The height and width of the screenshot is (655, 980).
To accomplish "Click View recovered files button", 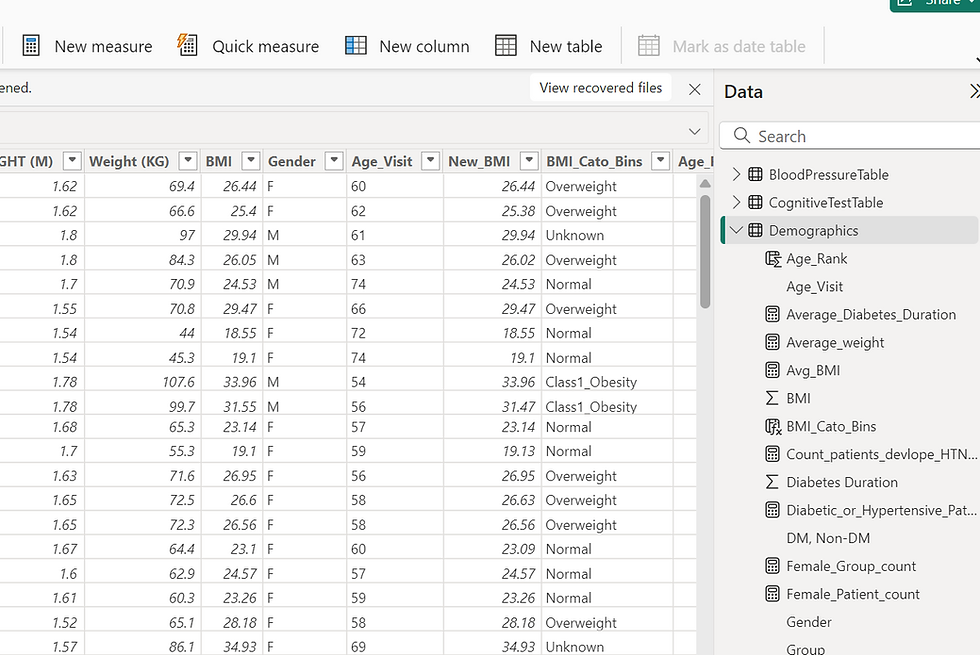I will point(601,88).
